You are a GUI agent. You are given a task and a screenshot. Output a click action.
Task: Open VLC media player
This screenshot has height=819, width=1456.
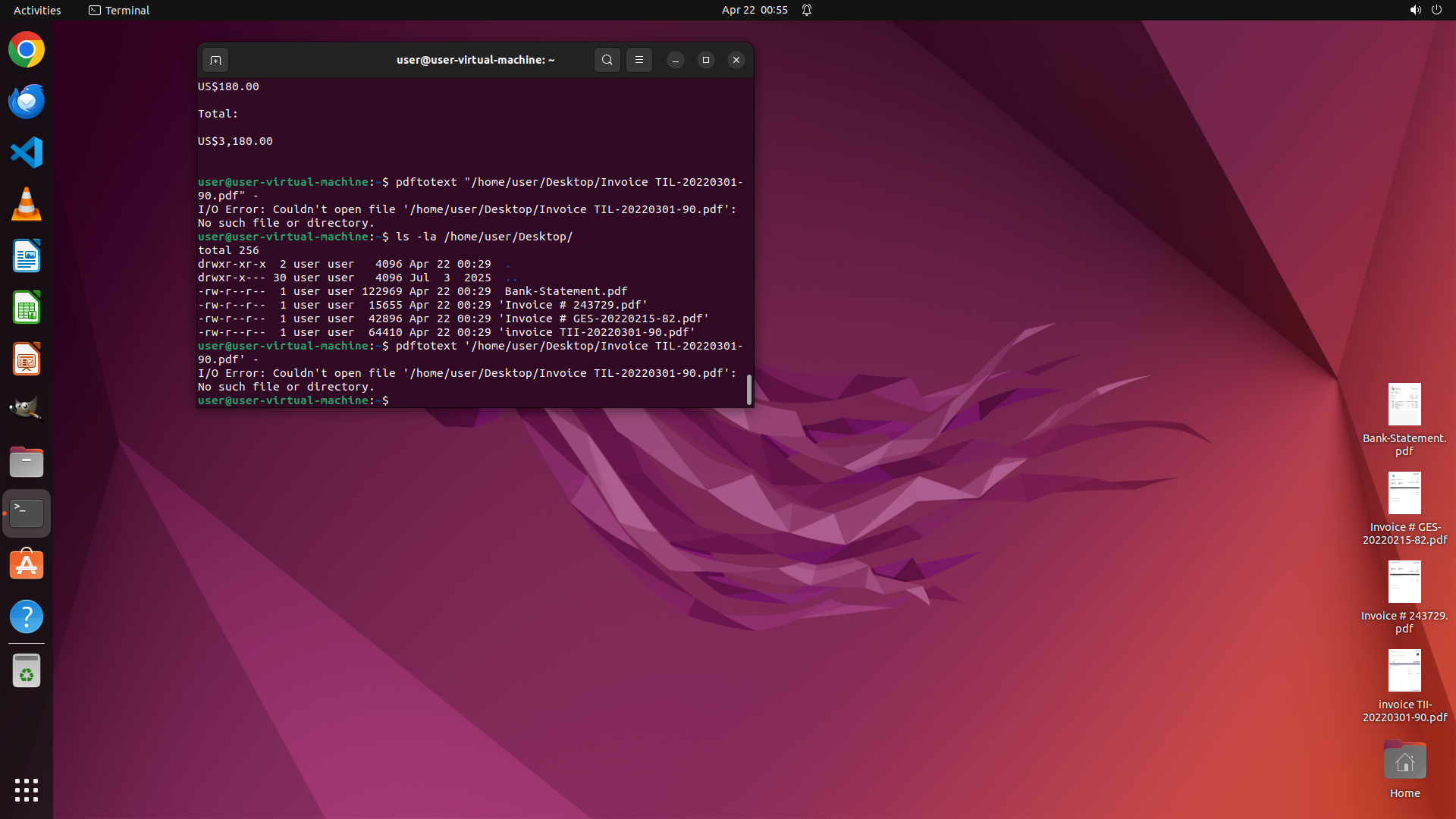[x=27, y=205]
